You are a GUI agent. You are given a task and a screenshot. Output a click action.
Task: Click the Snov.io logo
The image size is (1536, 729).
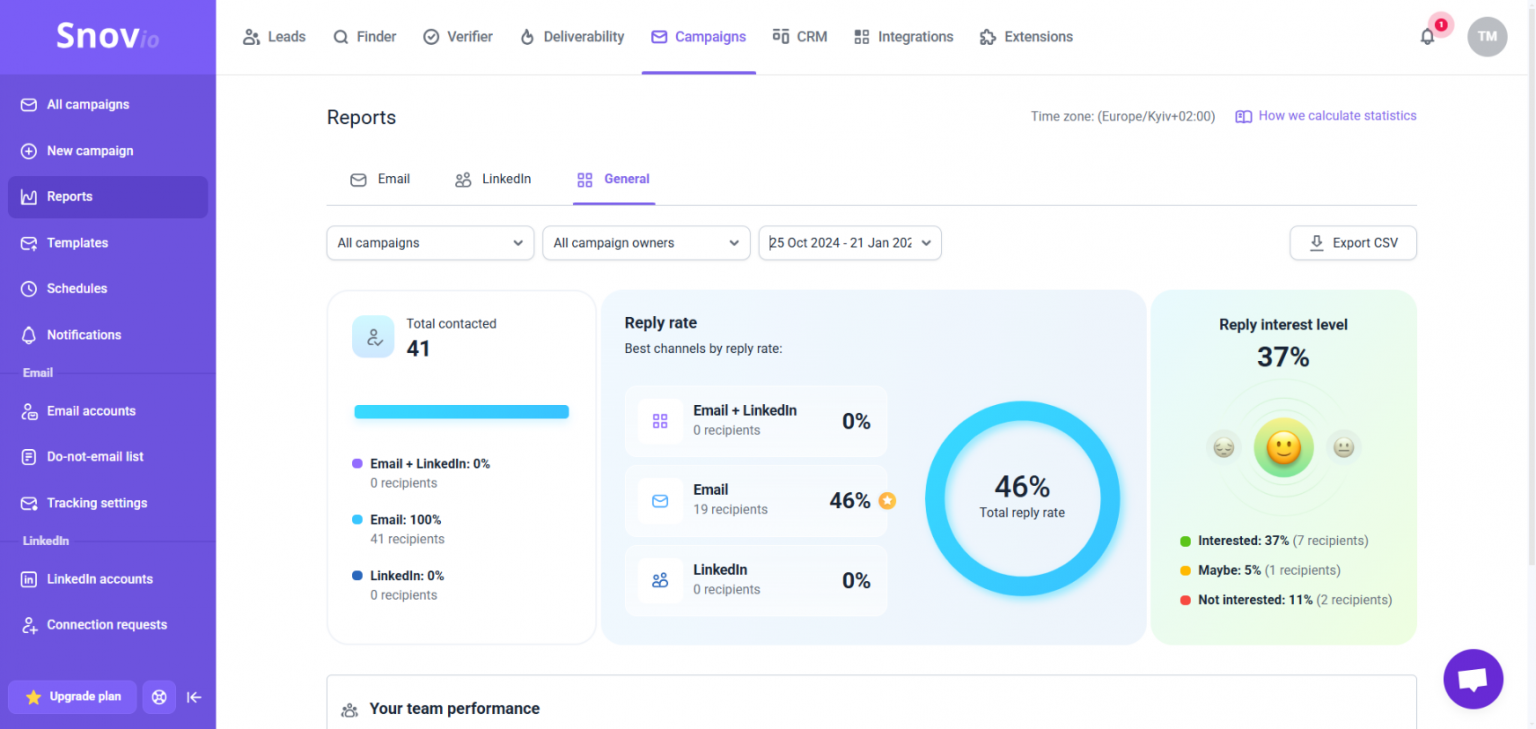coord(107,36)
